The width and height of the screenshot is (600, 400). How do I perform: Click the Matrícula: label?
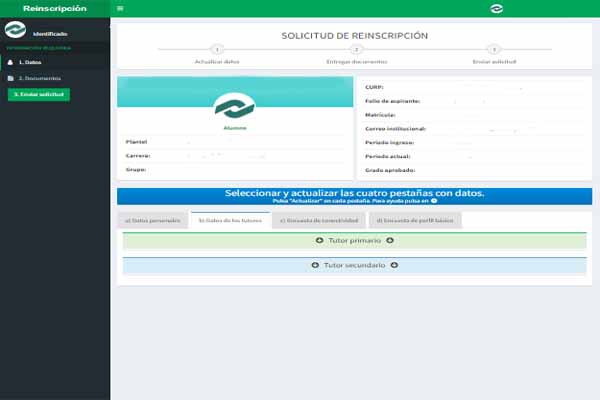(380, 115)
